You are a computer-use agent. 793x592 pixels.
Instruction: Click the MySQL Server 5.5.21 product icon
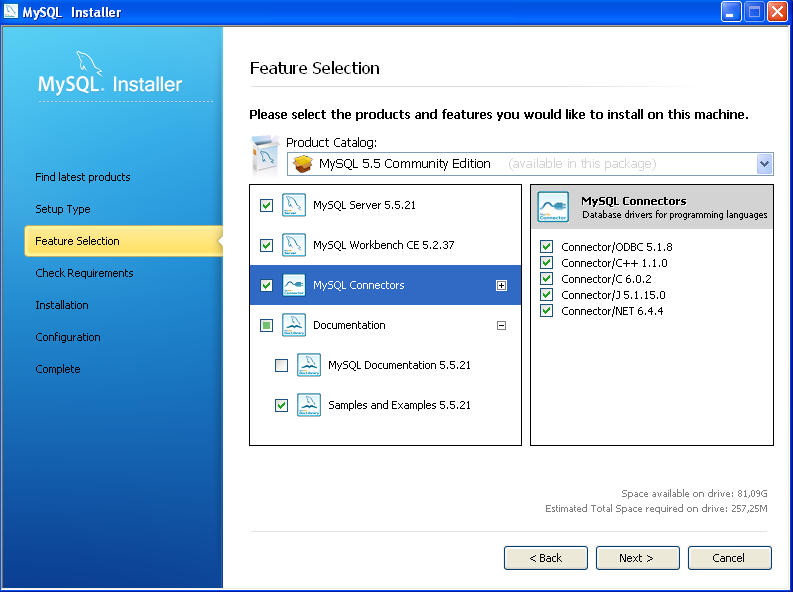tap(293, 205)
